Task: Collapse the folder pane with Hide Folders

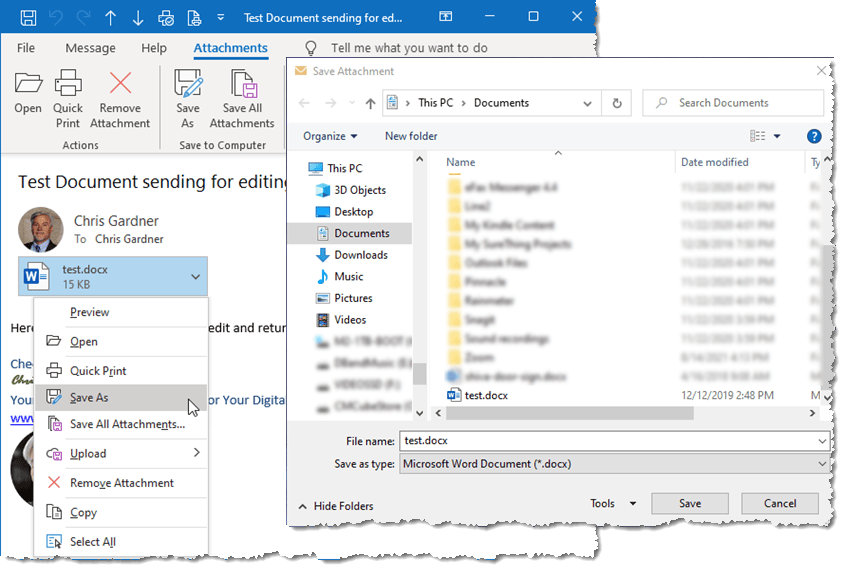Action: [x=335, y=506]
